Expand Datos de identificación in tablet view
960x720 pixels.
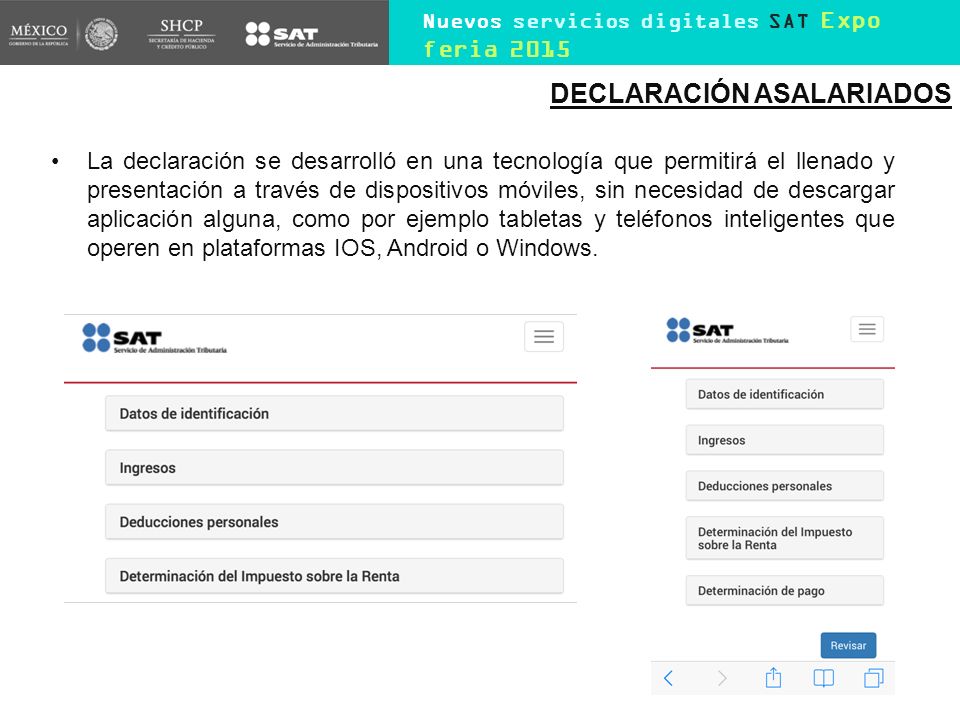(x=334, y=413)
